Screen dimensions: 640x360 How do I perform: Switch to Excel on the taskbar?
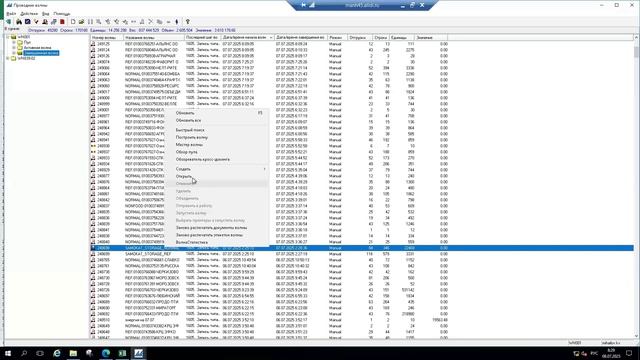[x=122, y=353]
